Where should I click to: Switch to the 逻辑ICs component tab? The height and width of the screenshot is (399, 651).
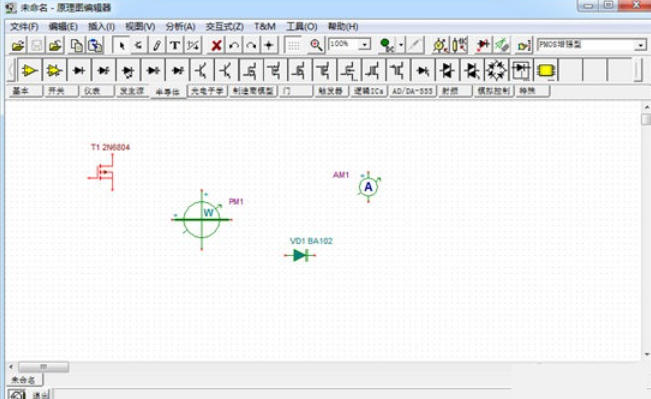(x=369, y=91)
